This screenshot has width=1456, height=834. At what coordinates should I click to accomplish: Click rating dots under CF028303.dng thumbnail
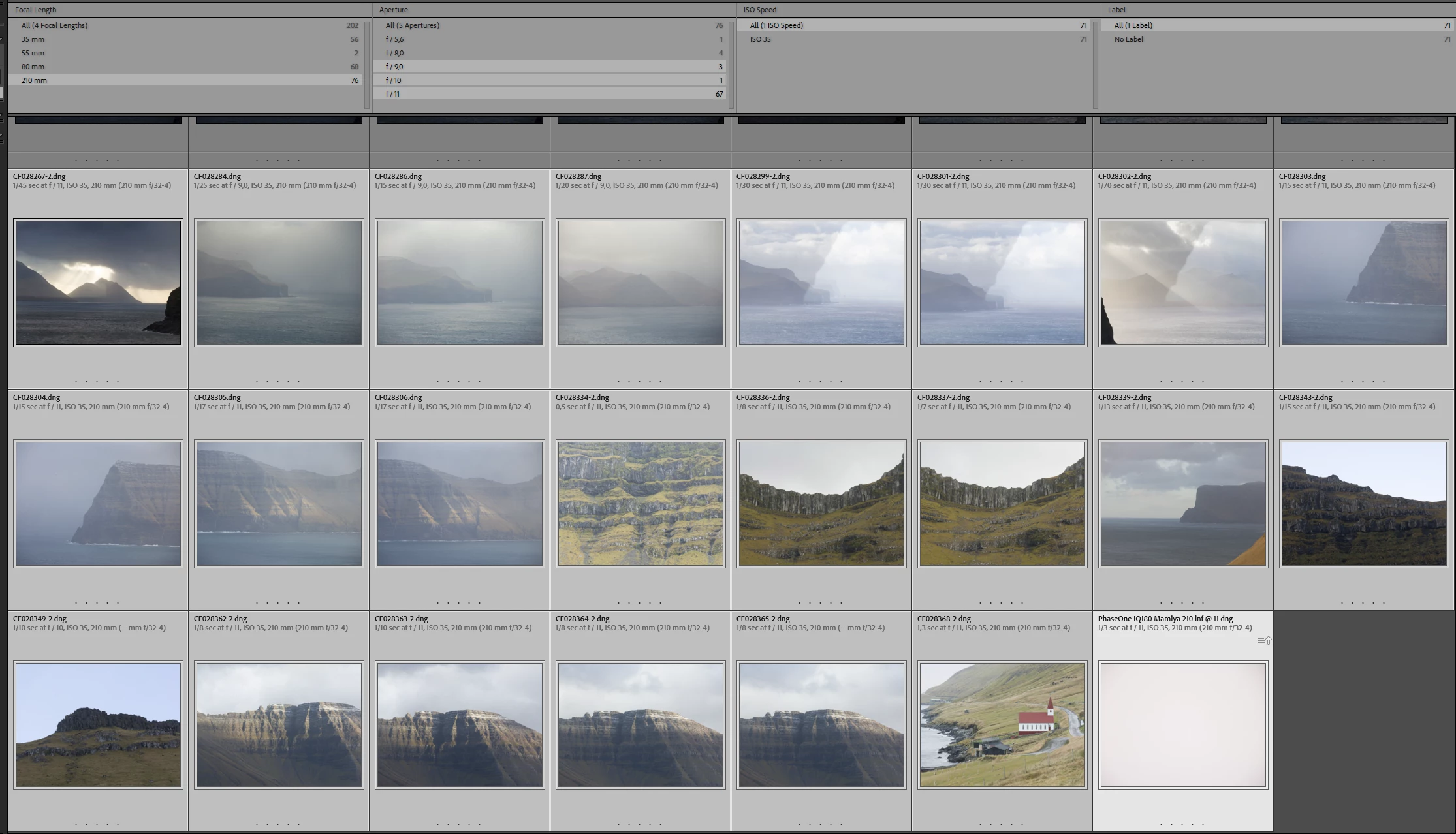click(1363, 382)
